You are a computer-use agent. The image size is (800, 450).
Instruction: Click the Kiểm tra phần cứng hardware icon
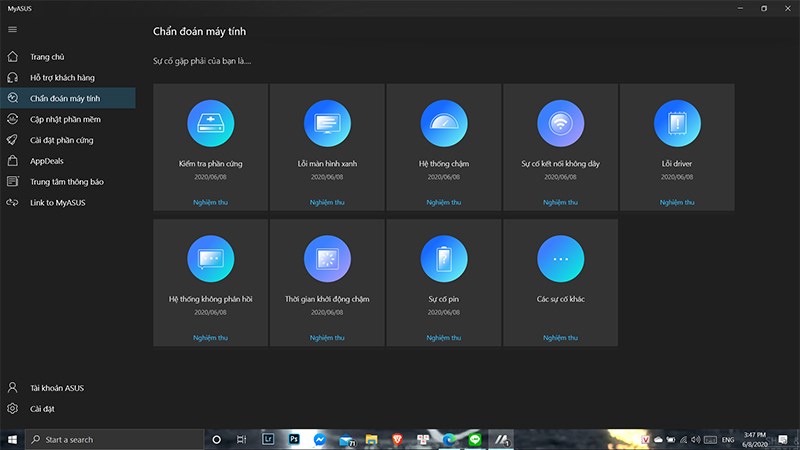coord(211,124)
